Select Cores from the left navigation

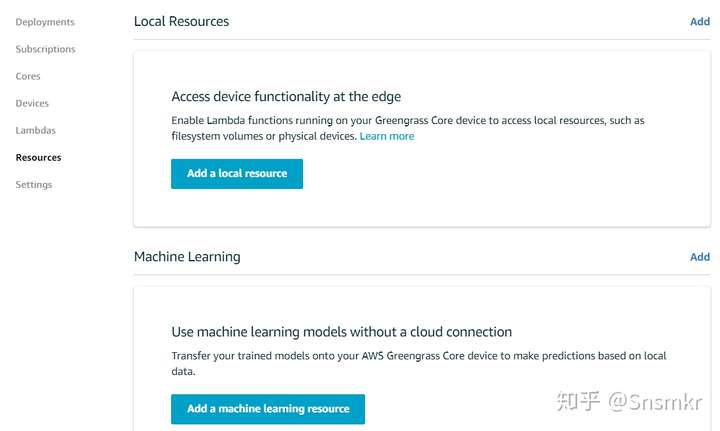[28, 76]
